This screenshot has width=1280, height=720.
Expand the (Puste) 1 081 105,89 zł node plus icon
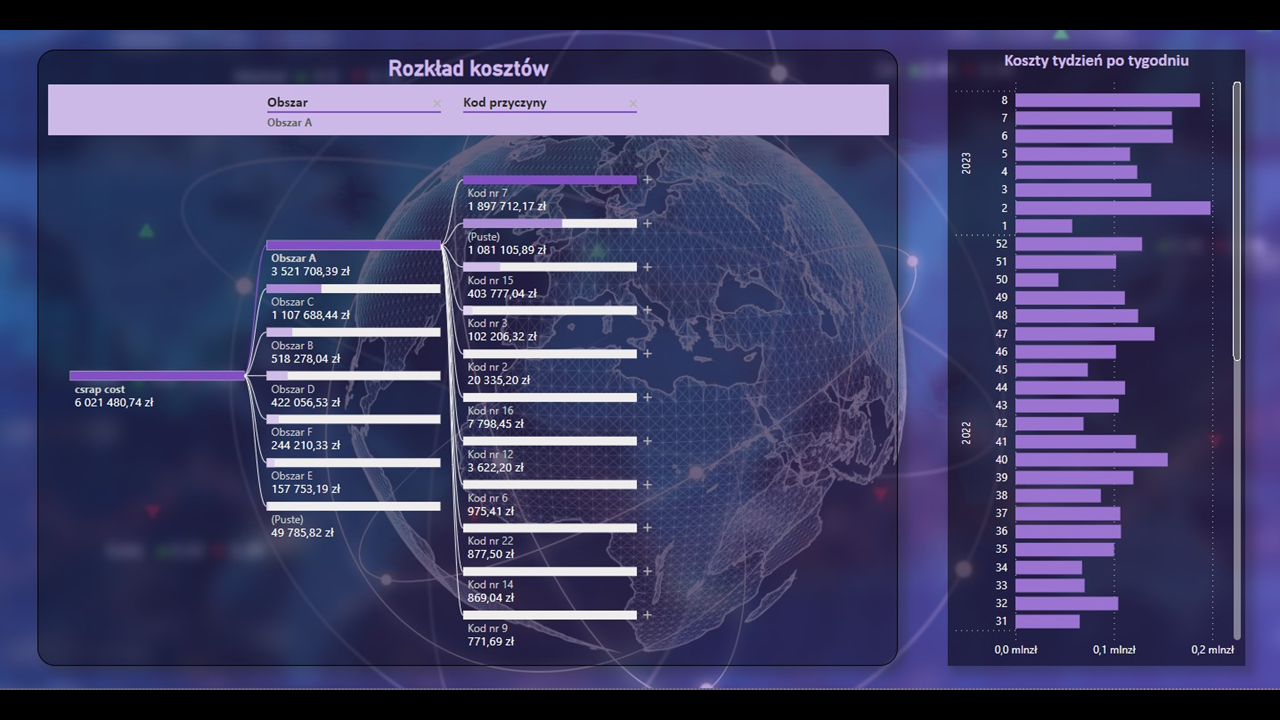click(647, 223)
